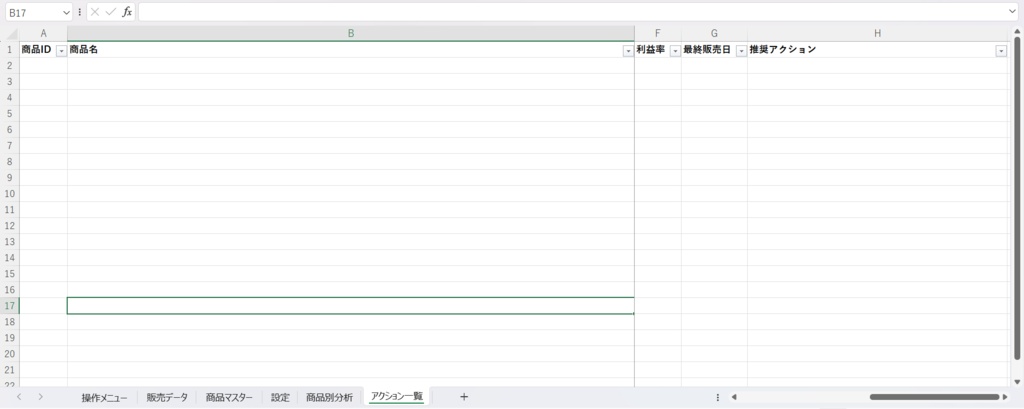
Task: Switch to the 販売データ sheet tab
Action: pyautogui.click(x=167, y=397)
